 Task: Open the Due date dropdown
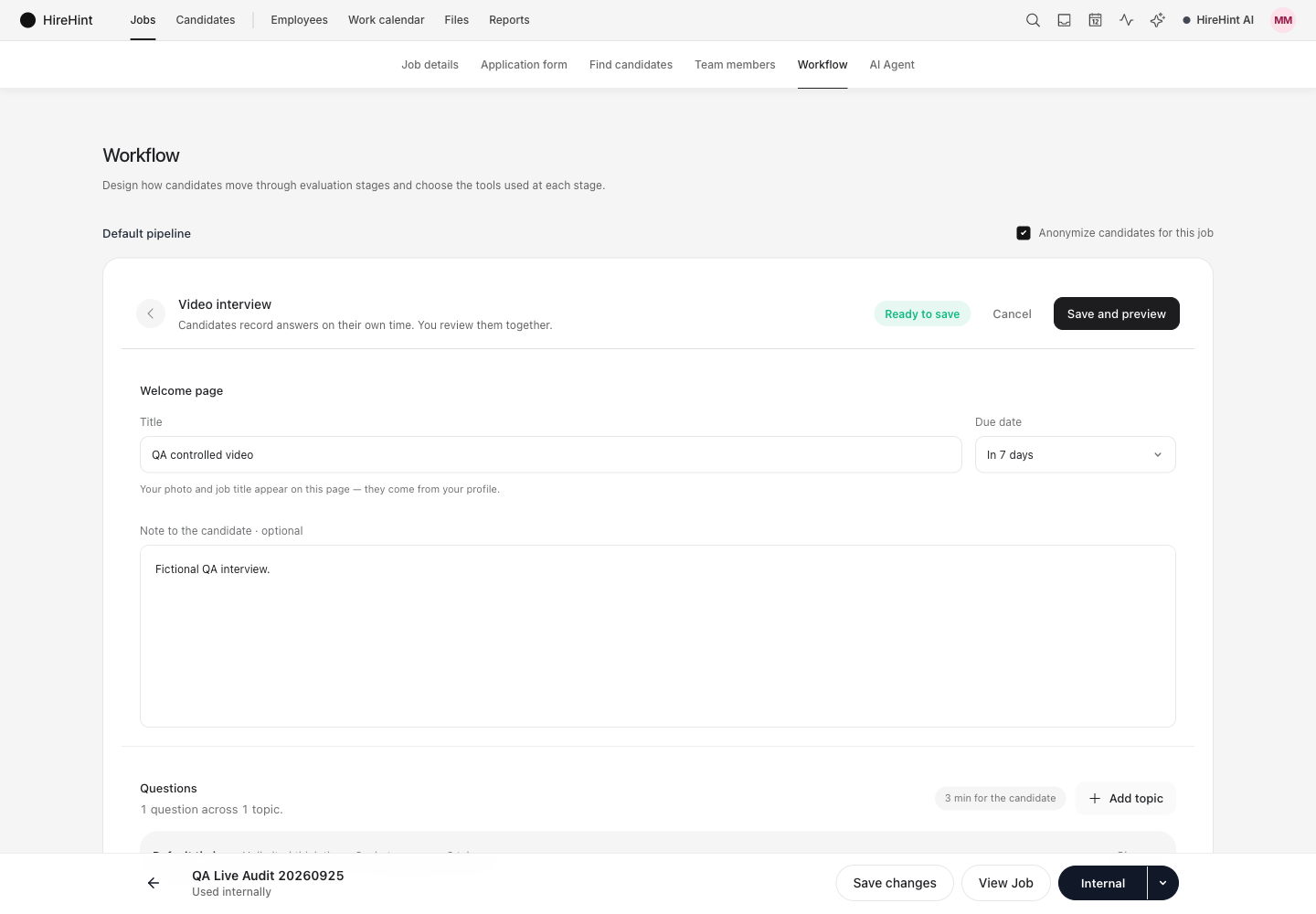(x=1075, y=454)
